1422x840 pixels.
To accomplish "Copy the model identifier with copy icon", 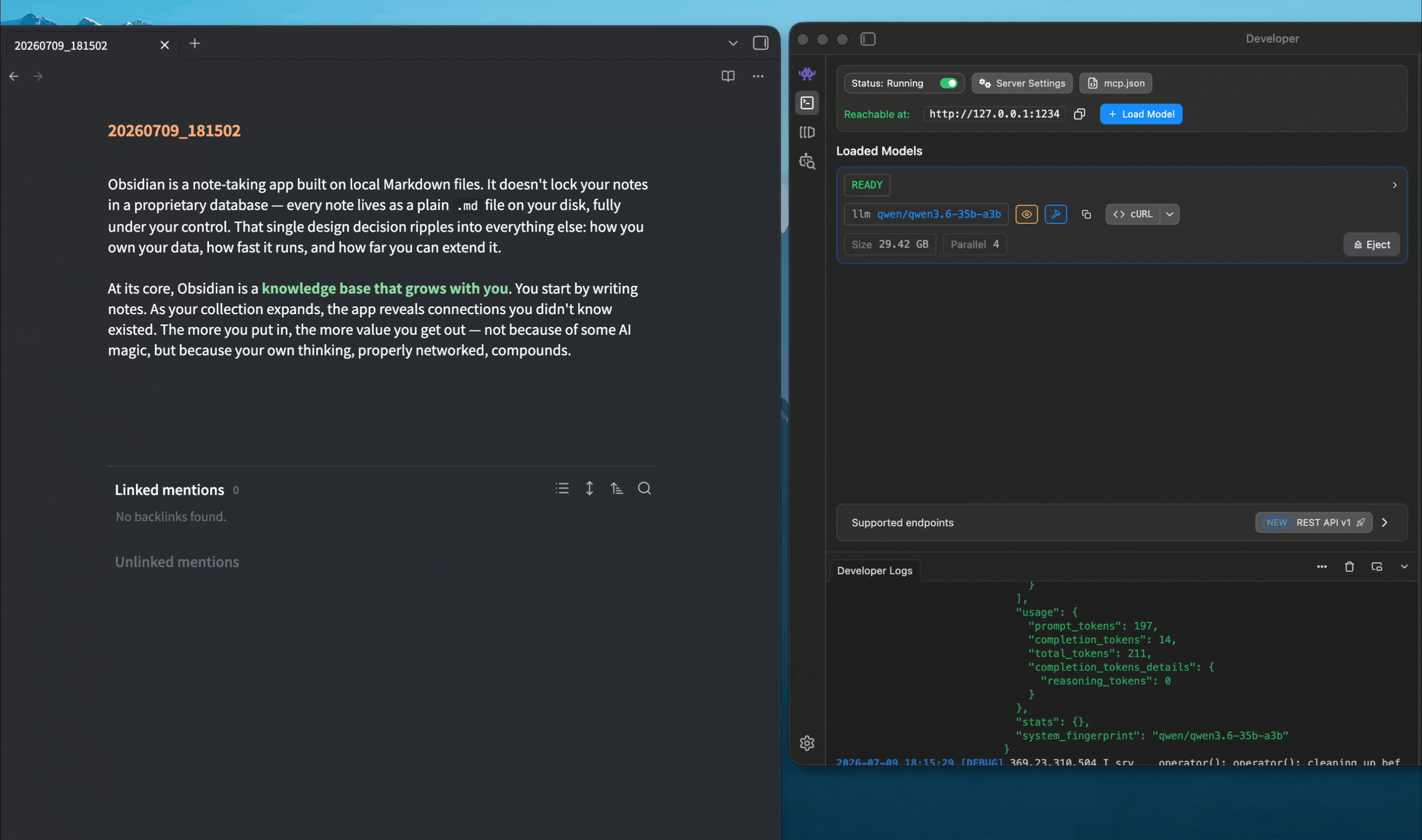I will click(x=1086, y=215).
